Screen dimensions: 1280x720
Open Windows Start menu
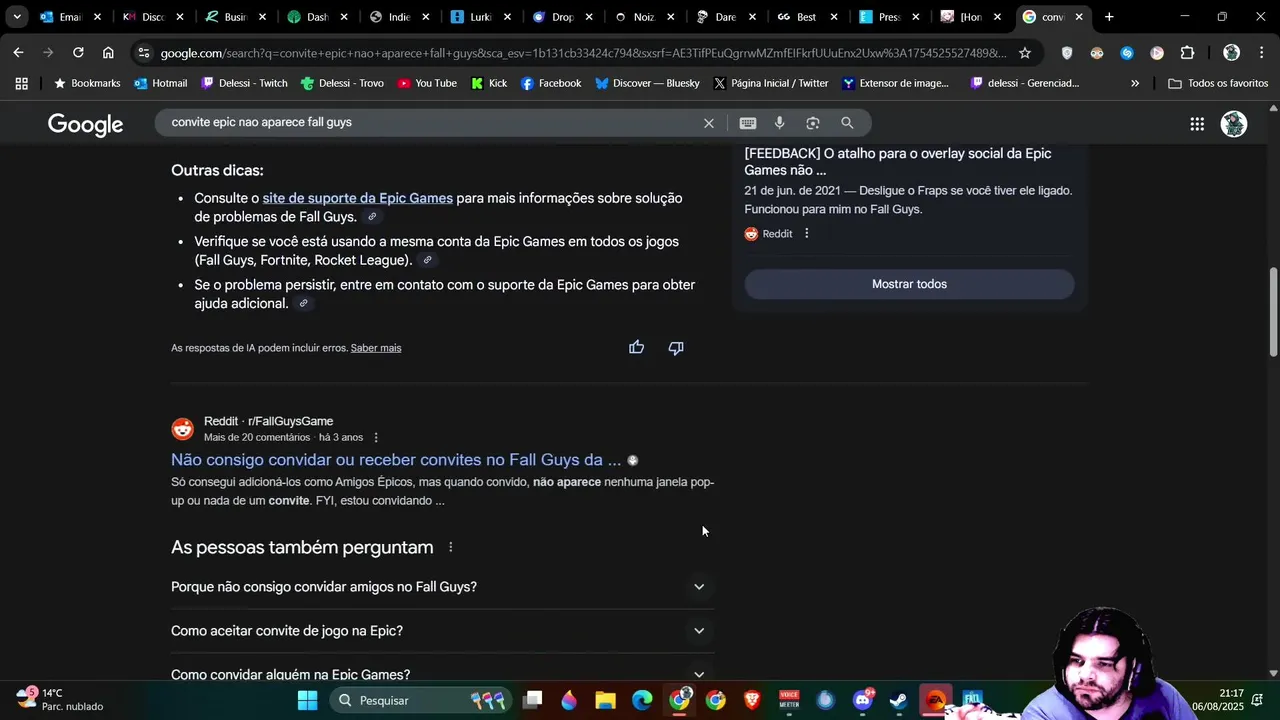pos(307,700)
